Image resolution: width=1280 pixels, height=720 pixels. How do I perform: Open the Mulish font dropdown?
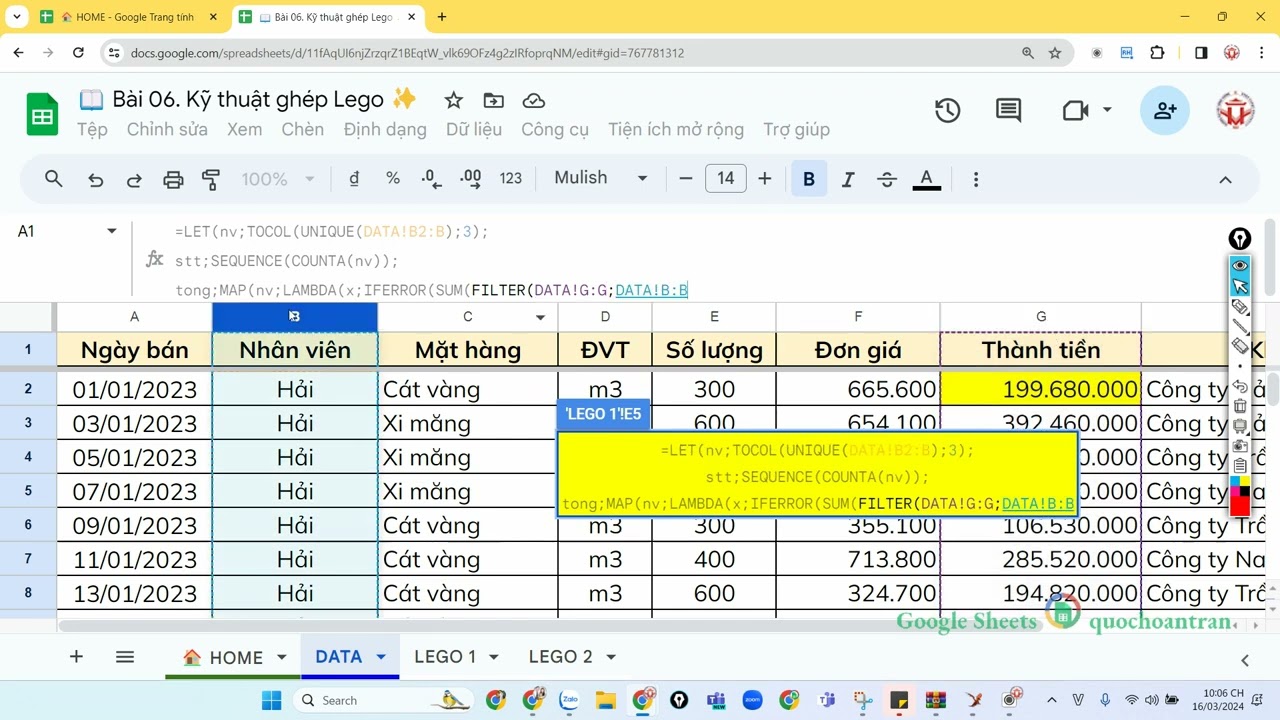point(601,178)
